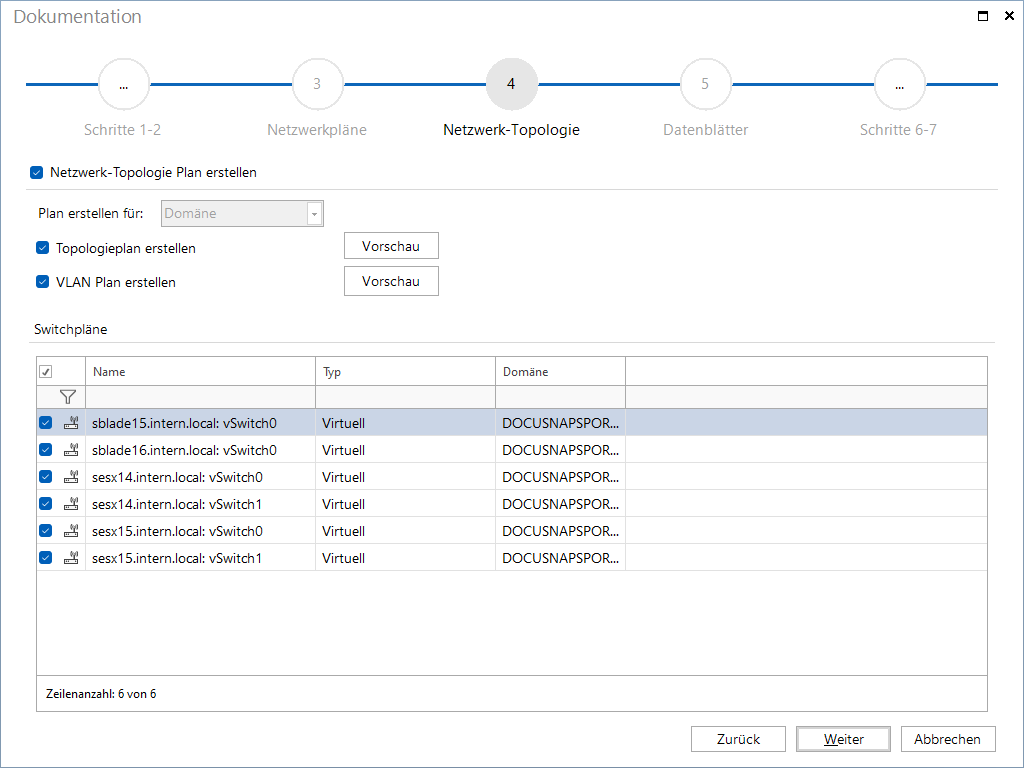Go to wizard step 5 Datenblätter
The height and width of the screenshot is (768, 1024).
[705, 84]
